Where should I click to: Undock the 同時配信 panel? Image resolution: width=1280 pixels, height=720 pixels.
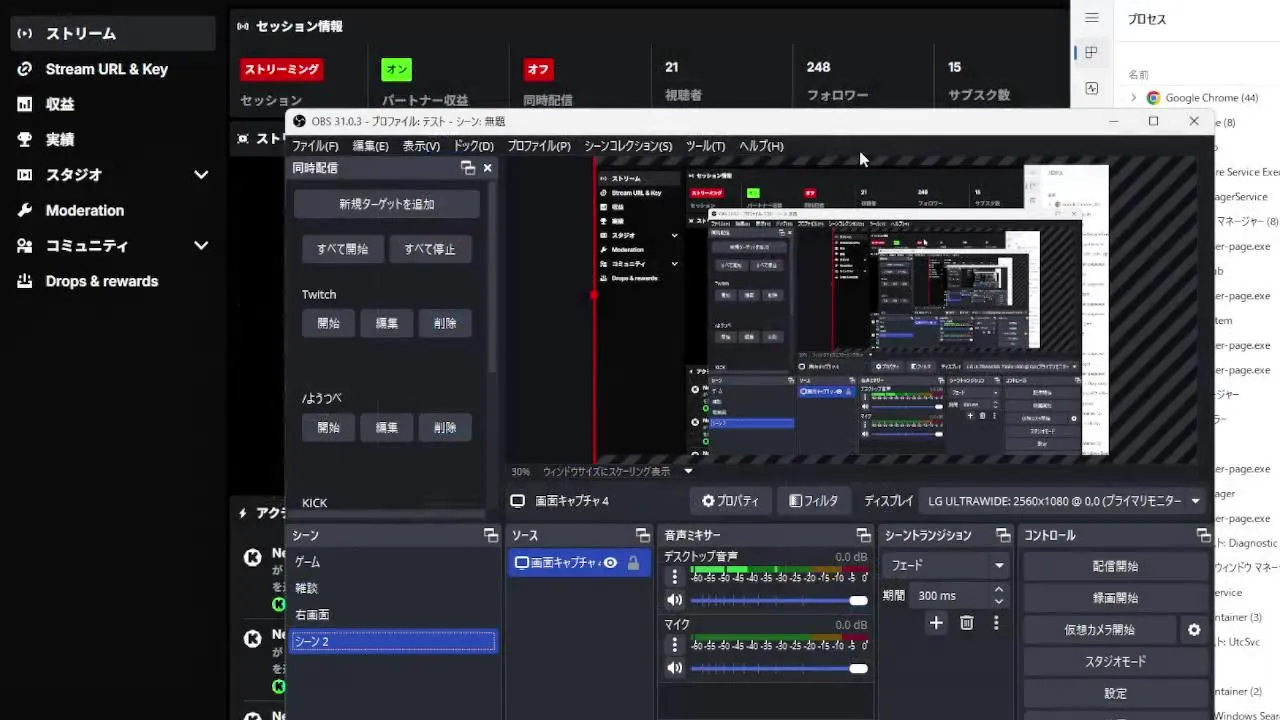pos(467,168)
